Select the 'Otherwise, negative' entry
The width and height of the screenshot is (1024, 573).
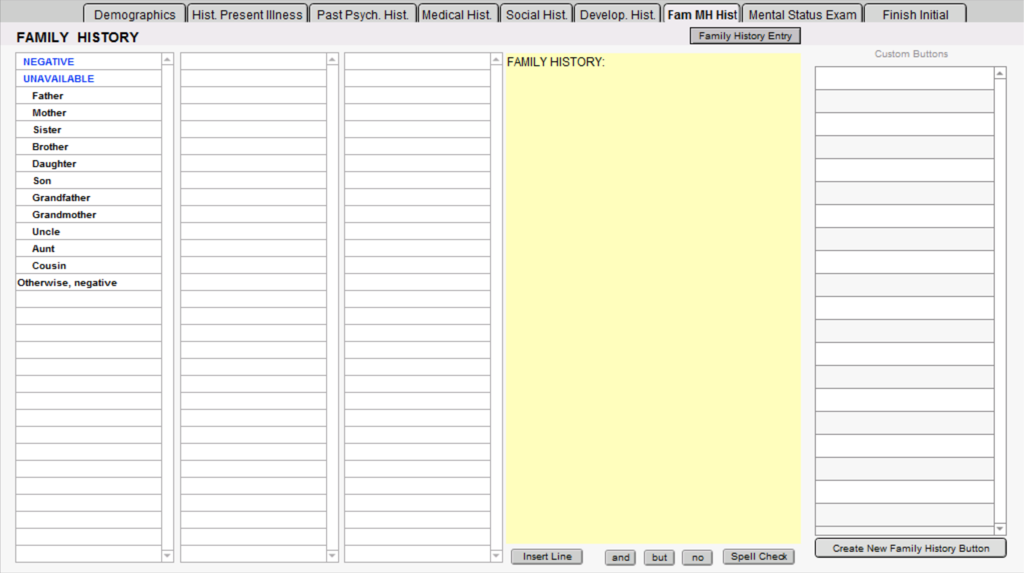click(67, 283)
